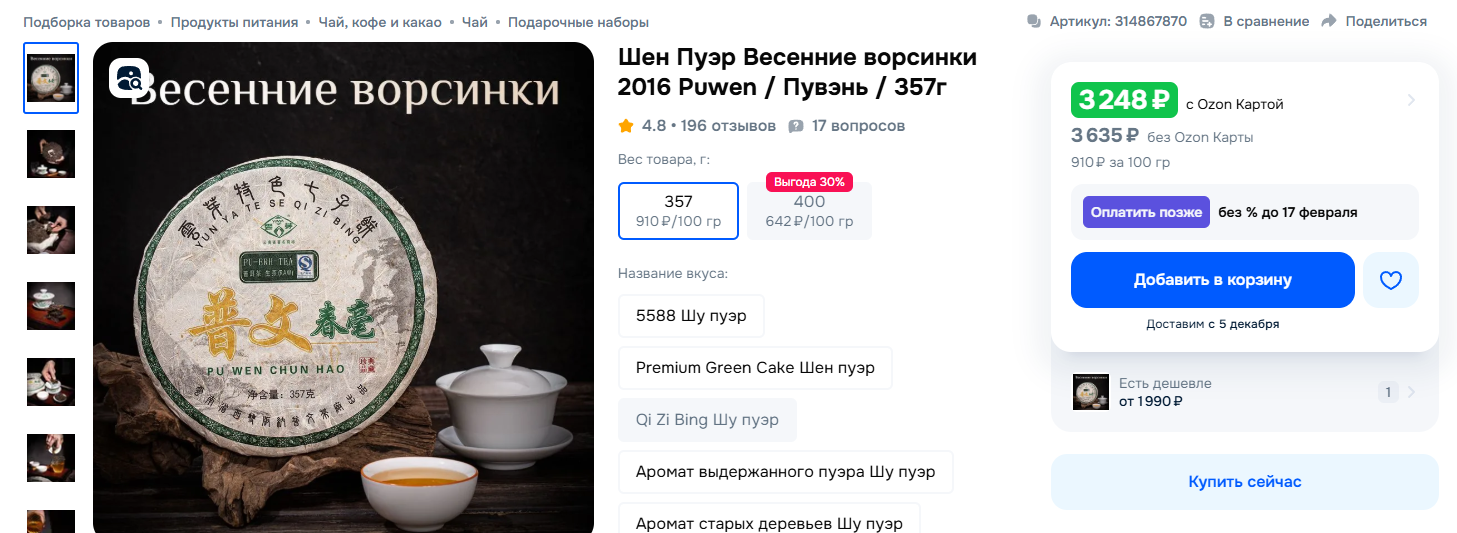The height and width of the screenshot is (533, 1457).
Task: Select the second product thumbnail image
Action: [x=51, y=154]
